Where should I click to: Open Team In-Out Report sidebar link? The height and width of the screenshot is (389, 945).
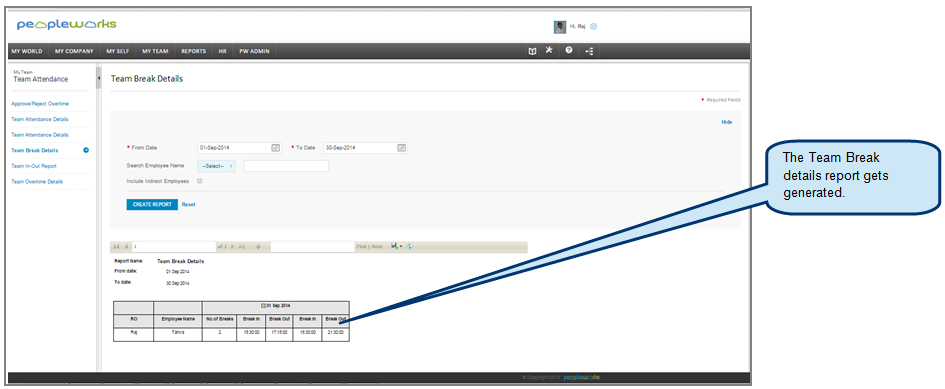click(x=34, y=166)
